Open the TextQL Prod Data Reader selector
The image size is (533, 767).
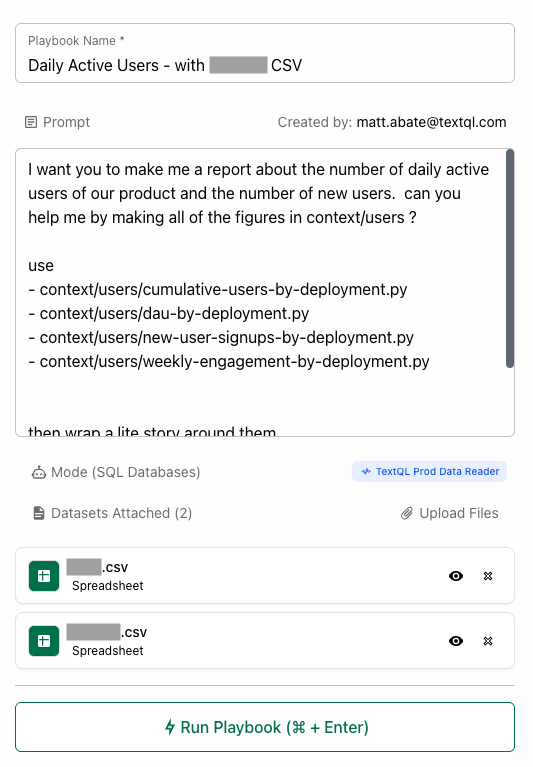coord(429,472)
